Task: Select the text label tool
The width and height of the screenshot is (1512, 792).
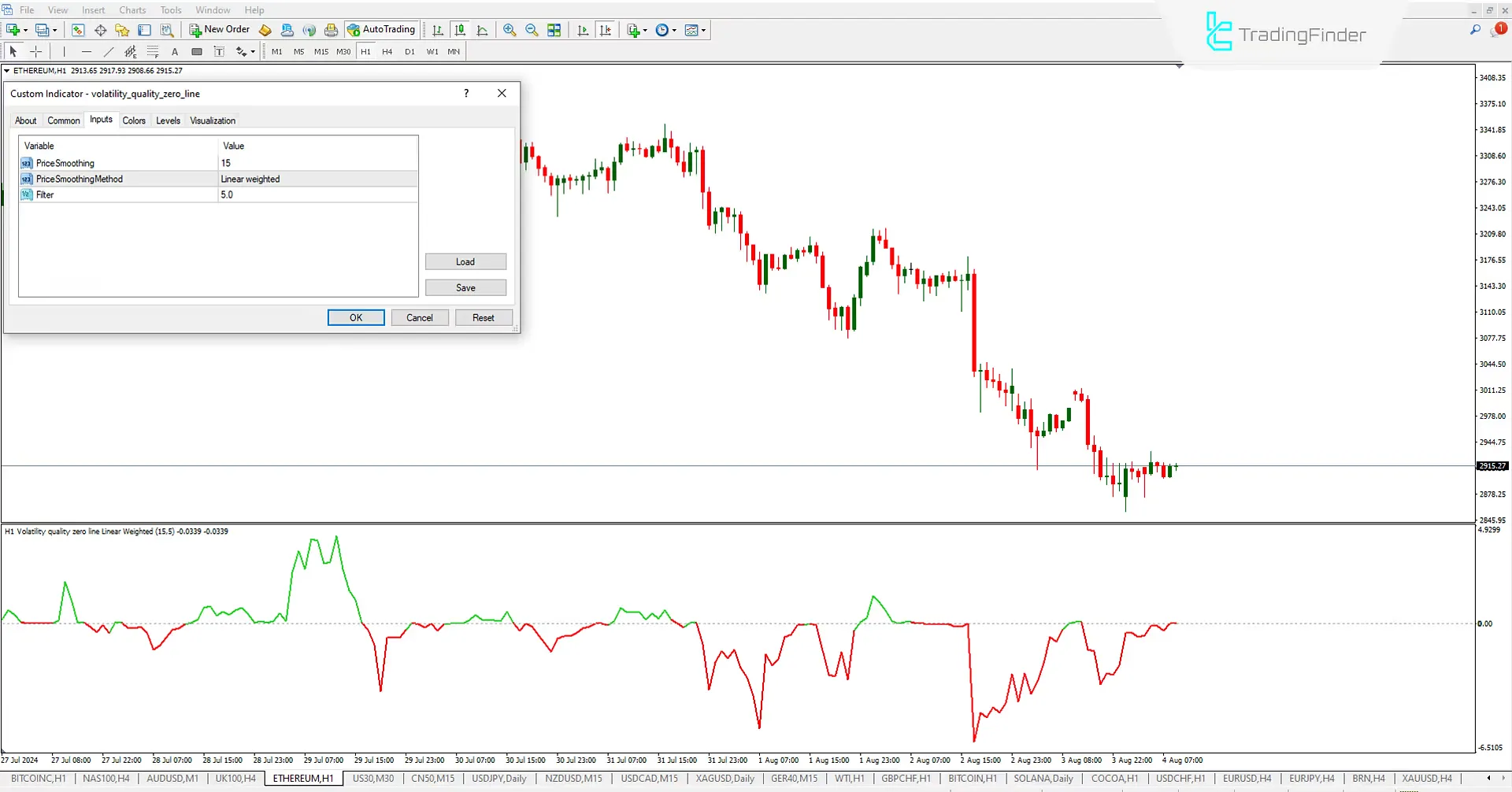Action: (x=175, y=51)
